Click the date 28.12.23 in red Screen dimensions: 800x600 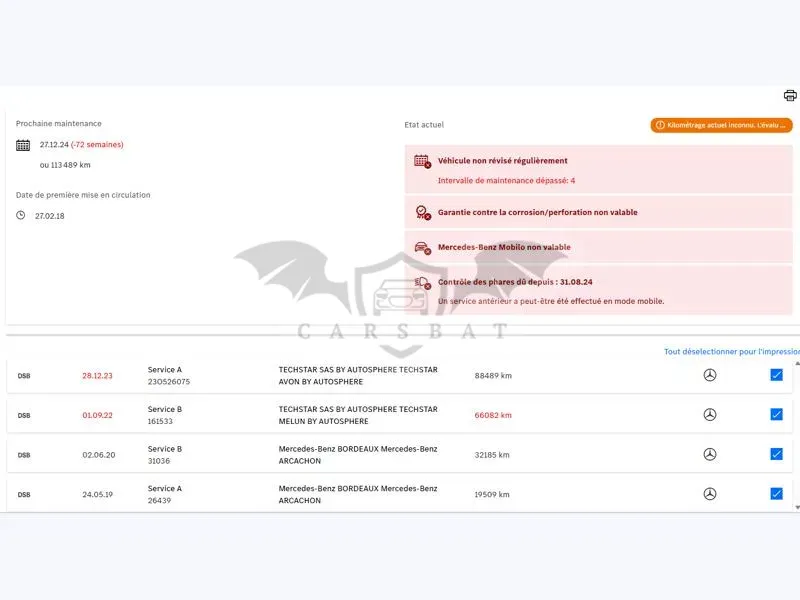pyautogui.click(x=97, y=376)
